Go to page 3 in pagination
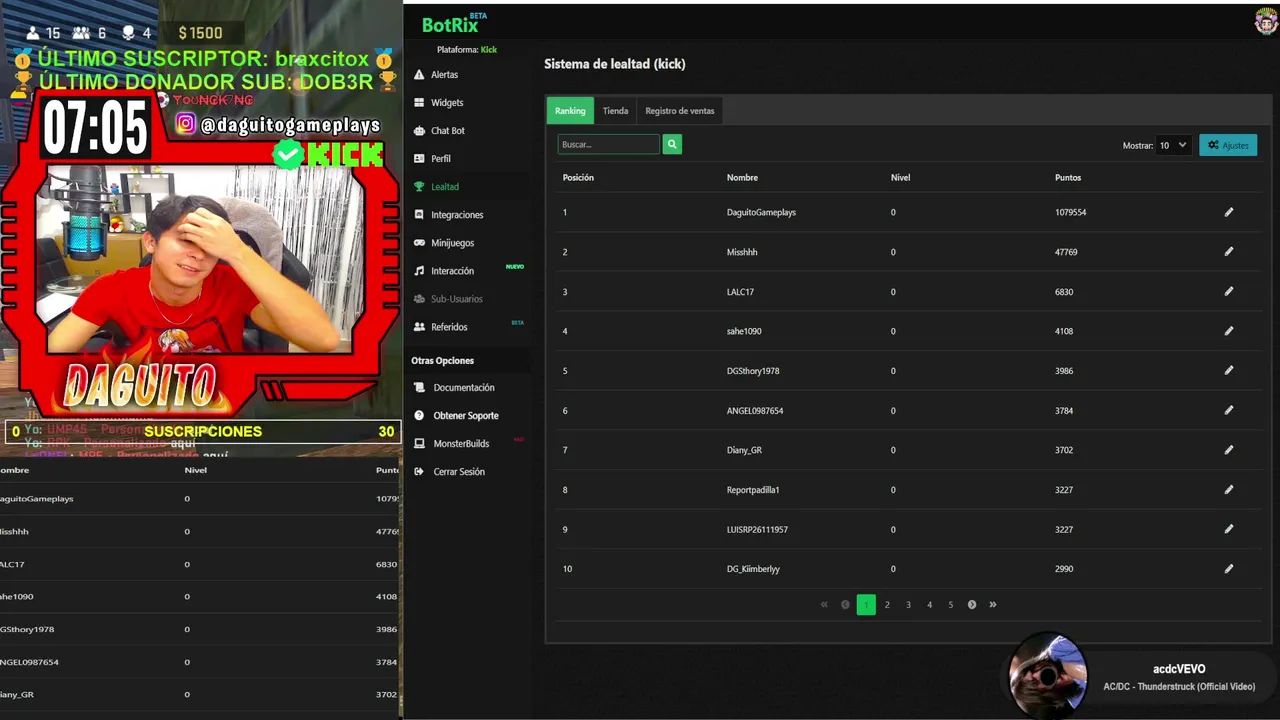1280x720 pixels. pos(908,604)
